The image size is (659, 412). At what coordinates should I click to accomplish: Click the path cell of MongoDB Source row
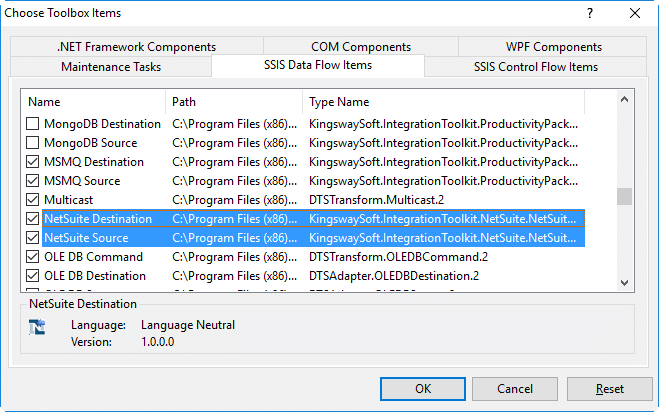tap(235, 143)
